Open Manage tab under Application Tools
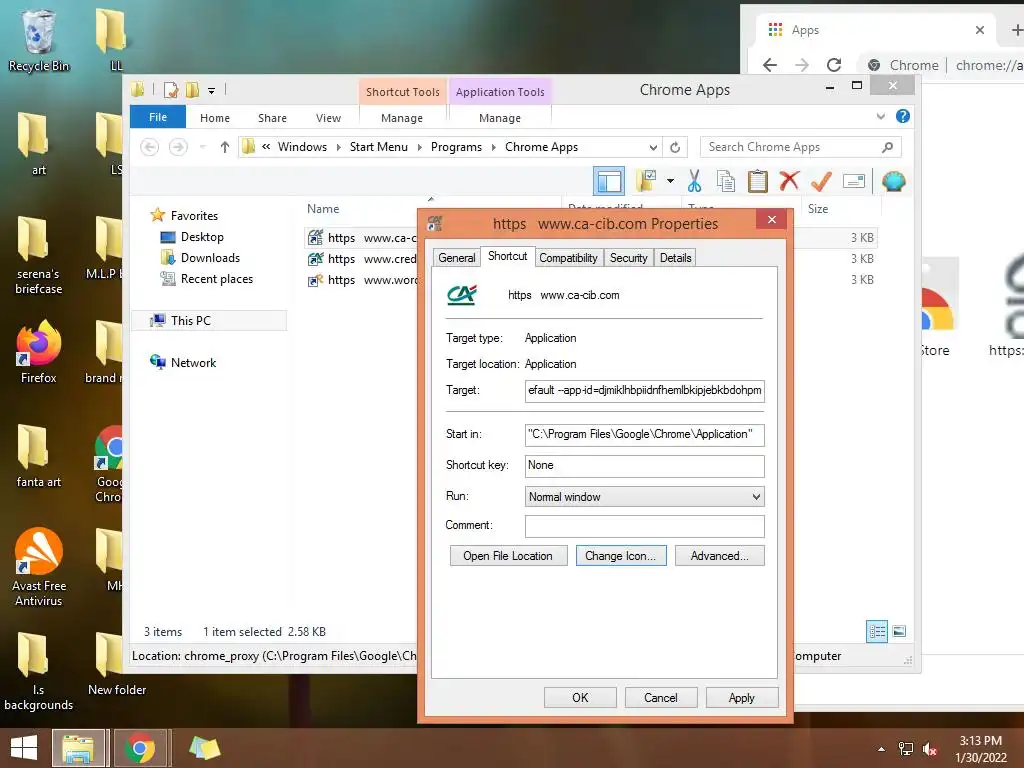The height and width of the screenshot is (768, 1024). point(500,118)
